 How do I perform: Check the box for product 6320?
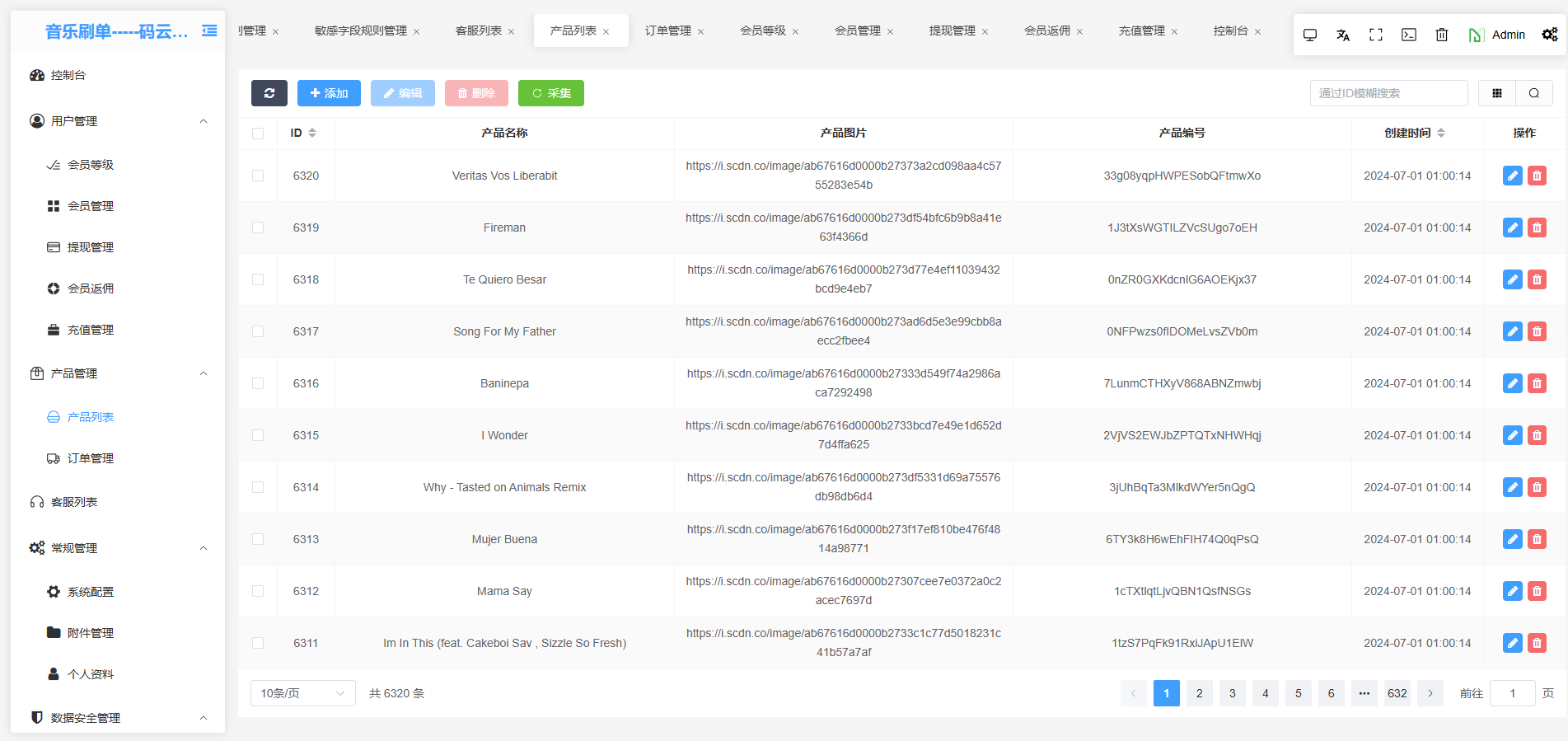click(x=258, y=176)
